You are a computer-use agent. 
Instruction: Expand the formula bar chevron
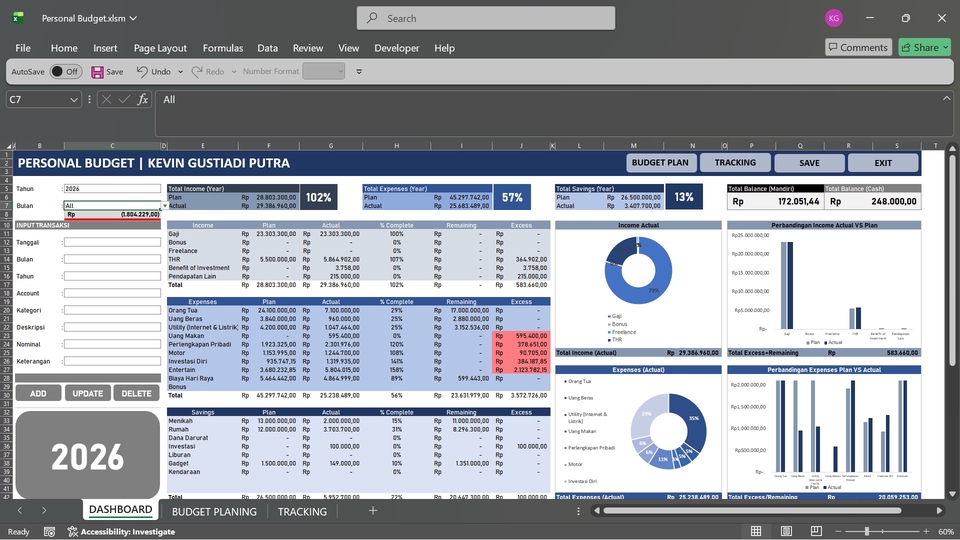[947, 98]
